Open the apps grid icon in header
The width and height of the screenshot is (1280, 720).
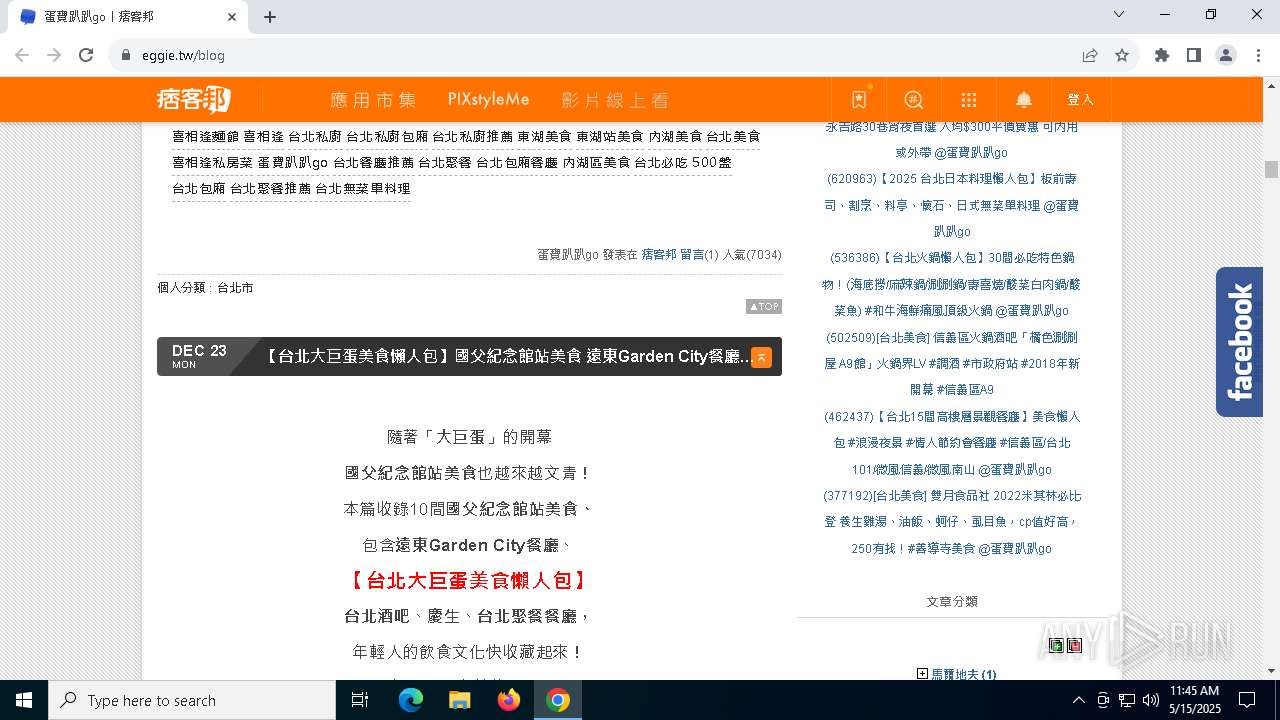[x=969, y=100]
